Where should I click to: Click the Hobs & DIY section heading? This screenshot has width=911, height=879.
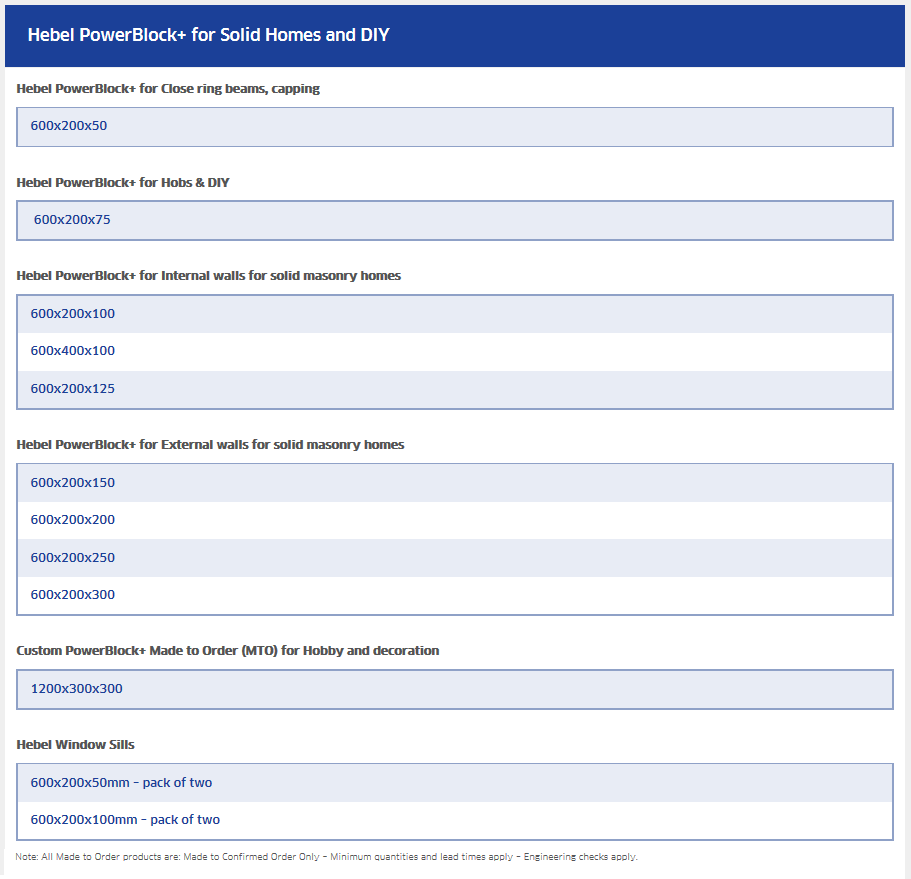[x=123, y=182]
